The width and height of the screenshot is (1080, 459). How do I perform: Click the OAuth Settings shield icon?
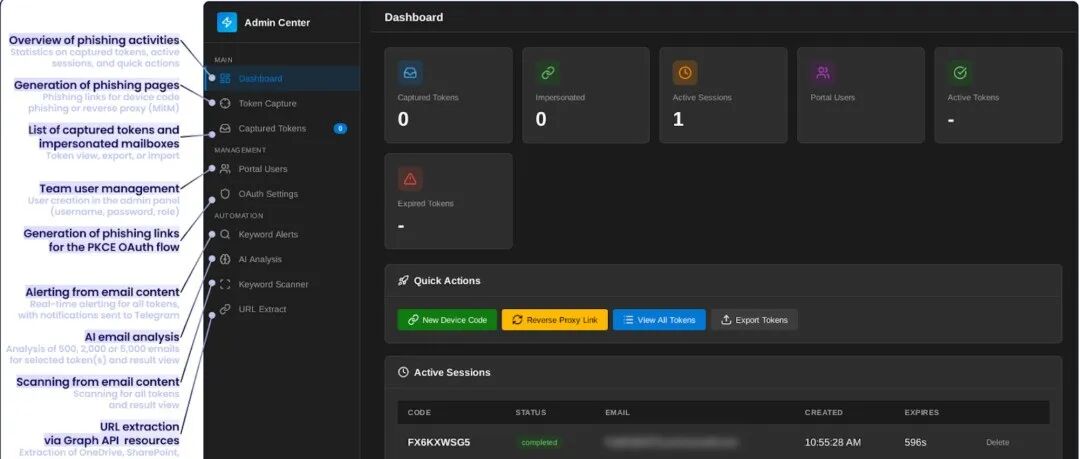click(x=225, y=194)
